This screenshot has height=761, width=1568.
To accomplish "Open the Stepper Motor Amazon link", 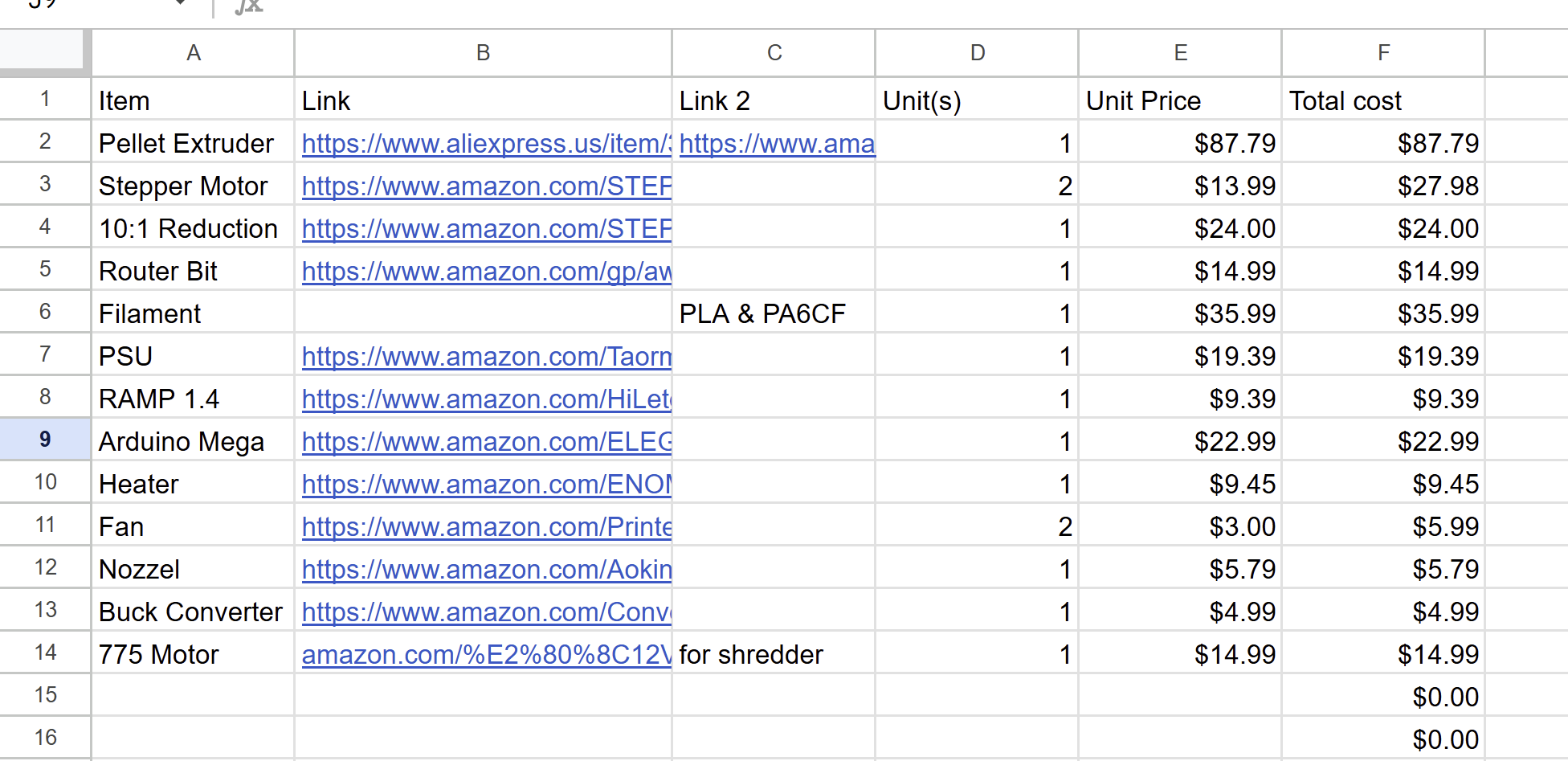I will click(x=486, y=186).
